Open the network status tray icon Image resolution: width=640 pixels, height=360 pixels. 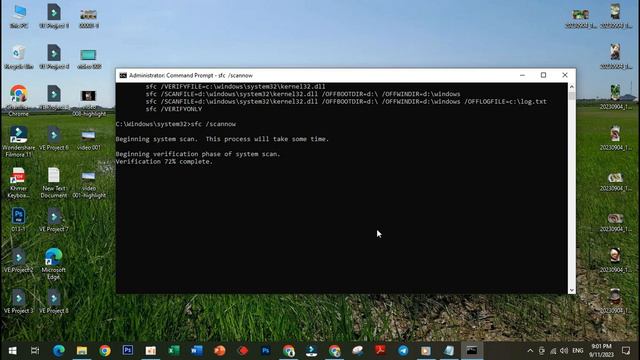[x=553, y=351]
